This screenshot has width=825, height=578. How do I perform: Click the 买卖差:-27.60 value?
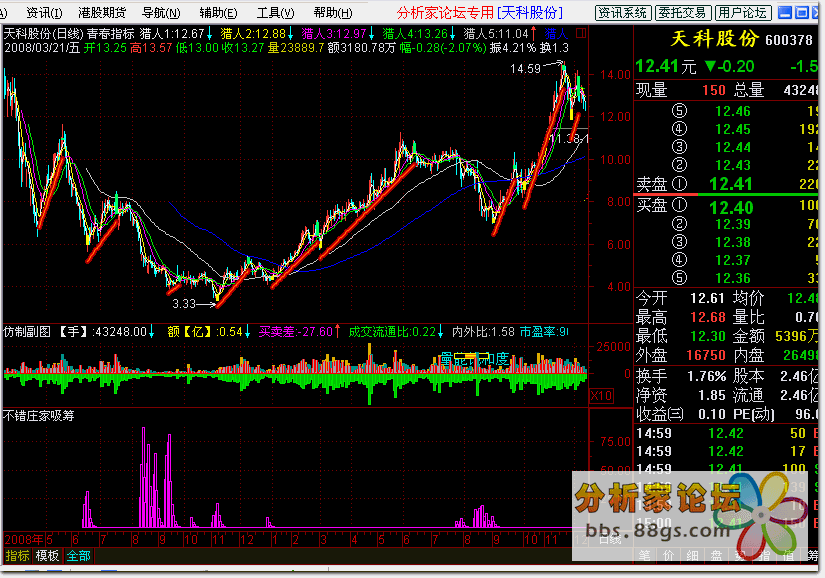click(299, 332)
